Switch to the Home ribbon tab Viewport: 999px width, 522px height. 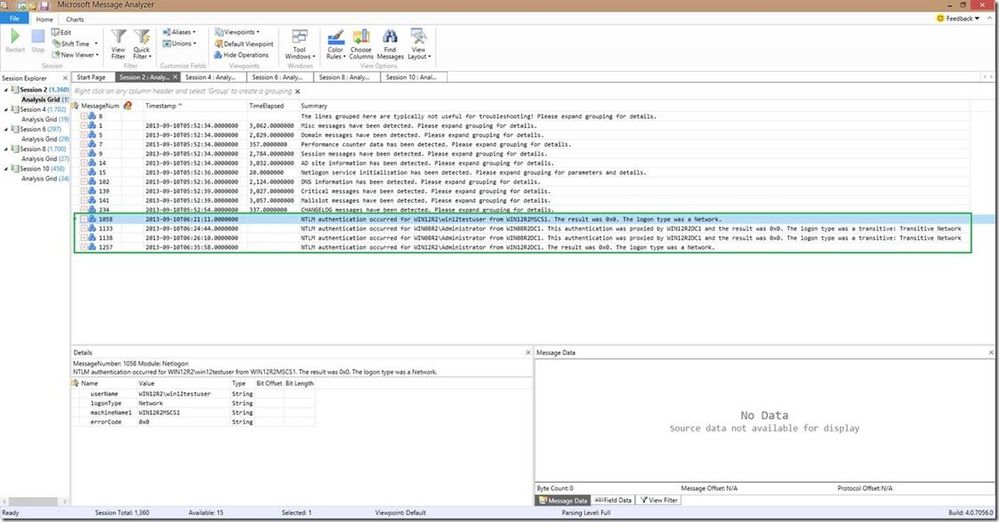45,19
